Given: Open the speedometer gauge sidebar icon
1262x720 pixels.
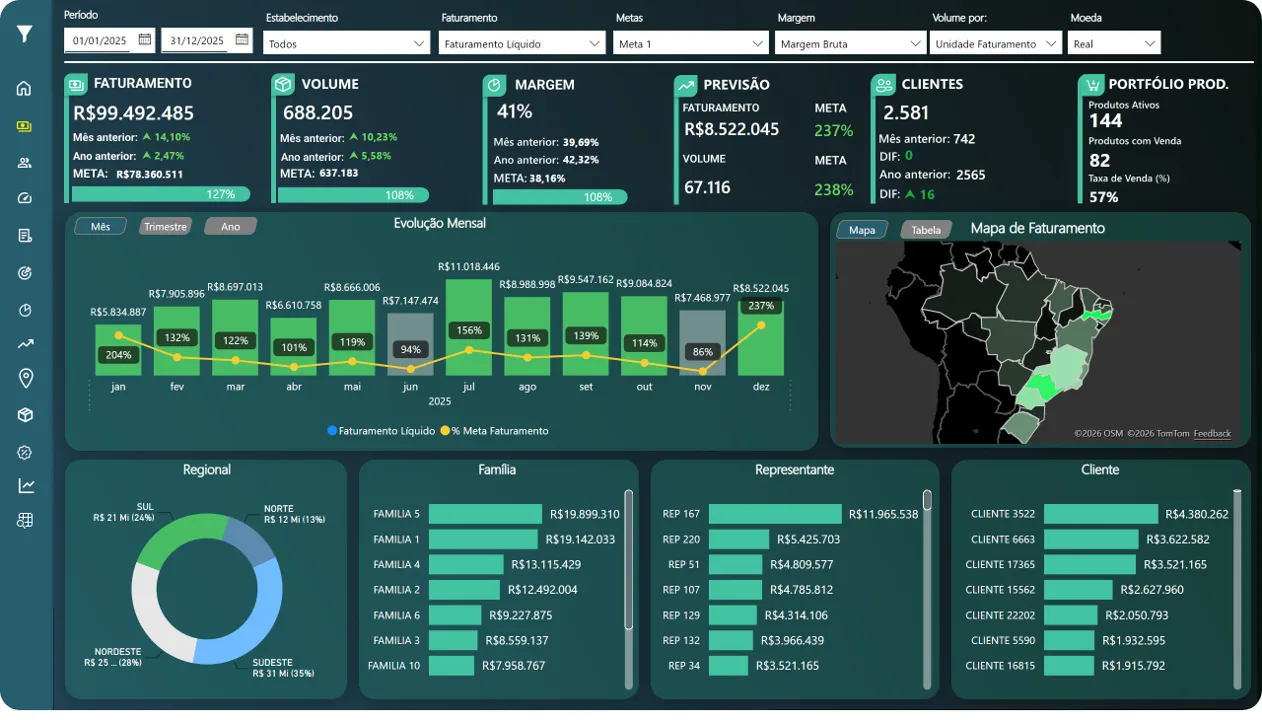Looking at the screenshot, I should point(25,199).
